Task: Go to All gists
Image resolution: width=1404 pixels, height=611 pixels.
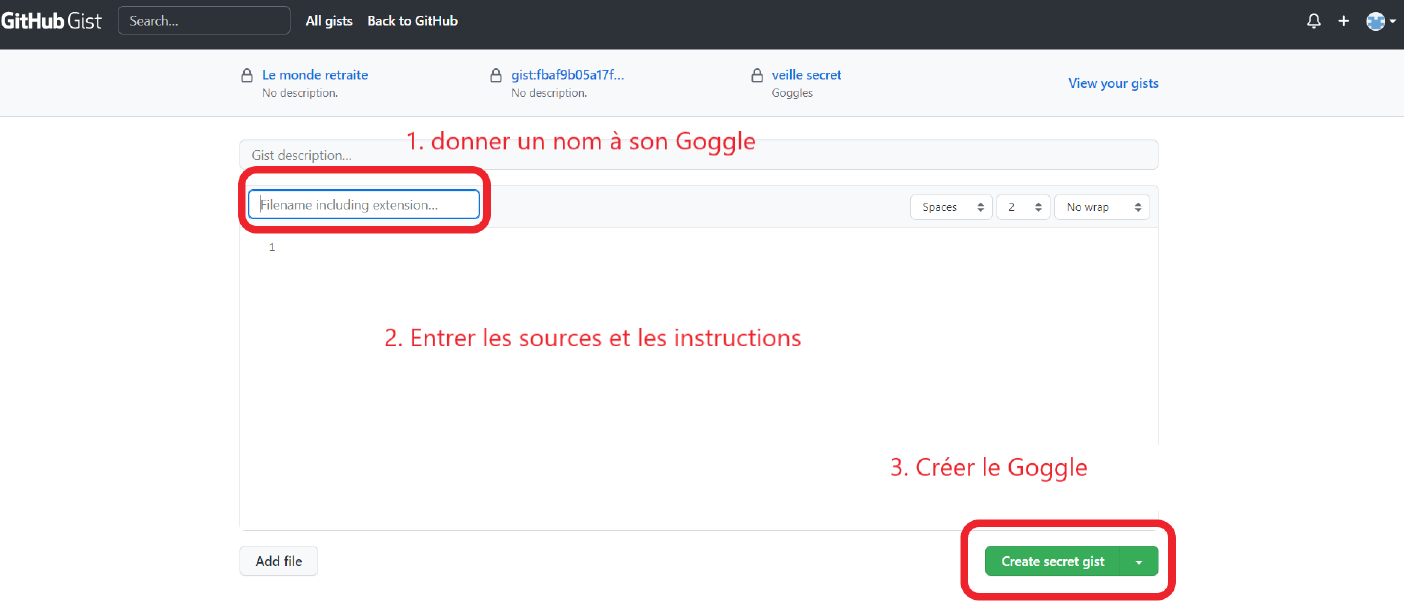Action: click(x=329, y=21)
